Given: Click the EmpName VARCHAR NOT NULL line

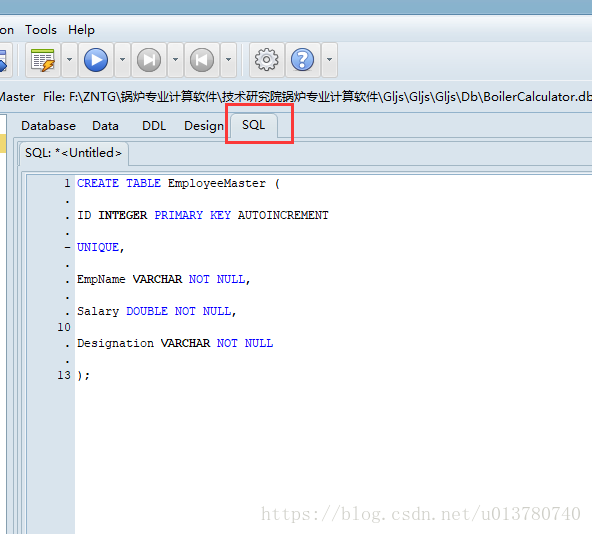Looking at the screenshot, I should click(163, 279).
